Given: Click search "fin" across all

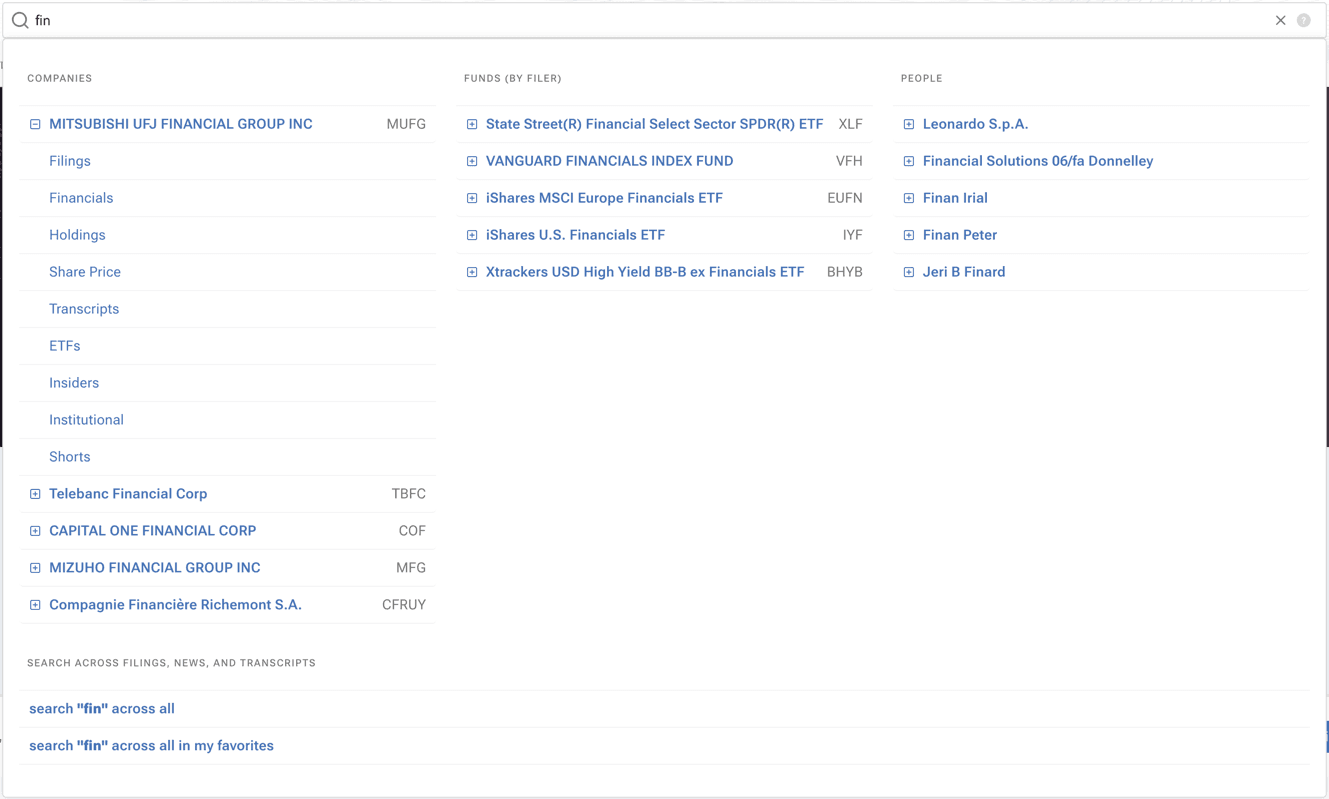Looking at the screenshot, I should click(x=102, y=709).
